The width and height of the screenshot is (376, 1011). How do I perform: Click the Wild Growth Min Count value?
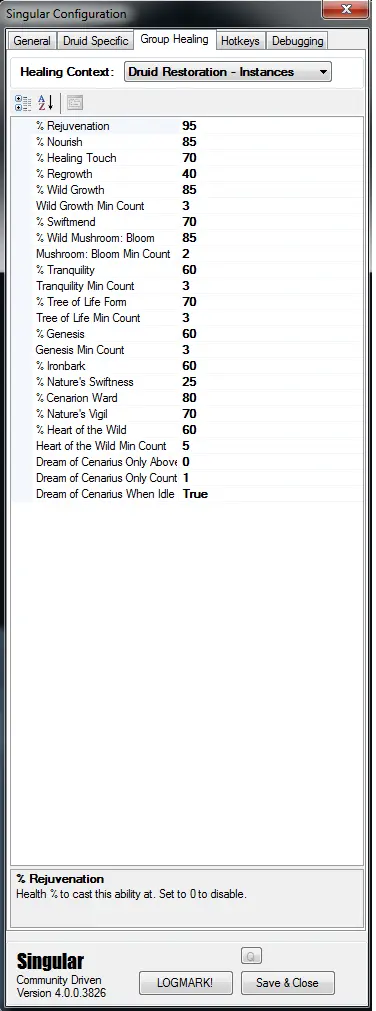[272, 206]
